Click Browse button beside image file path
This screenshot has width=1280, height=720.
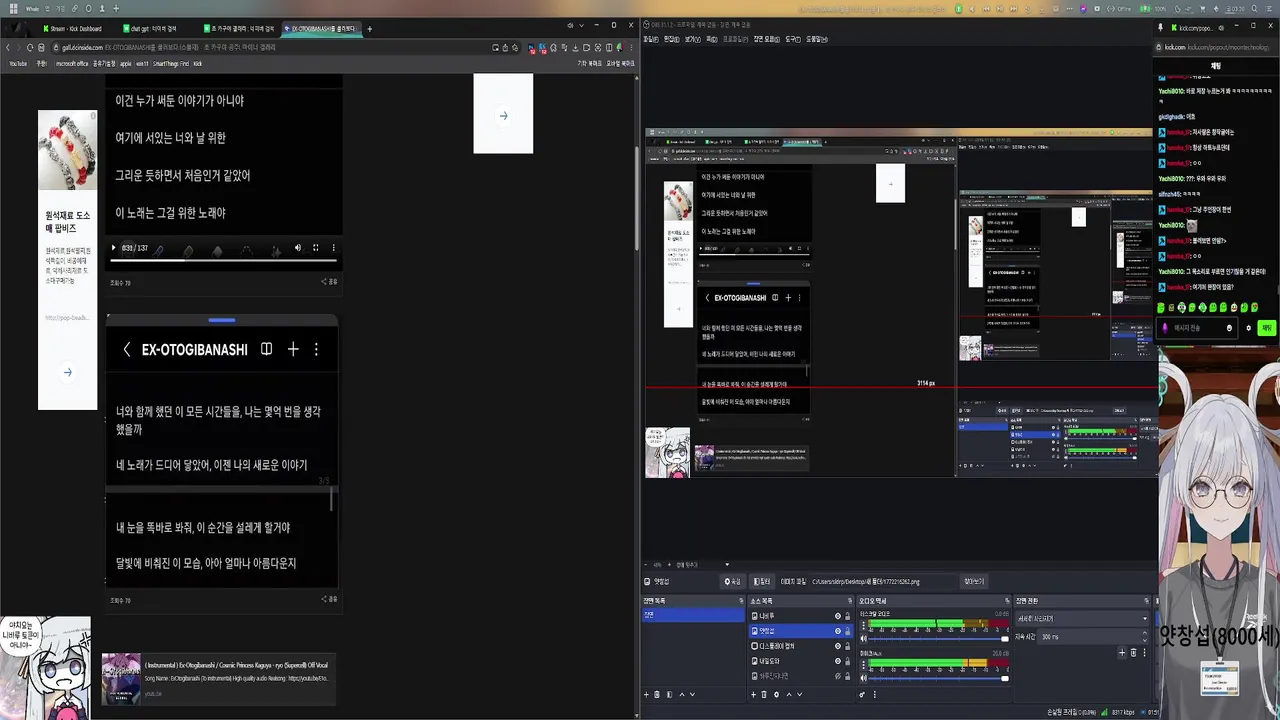pos(974,581)
